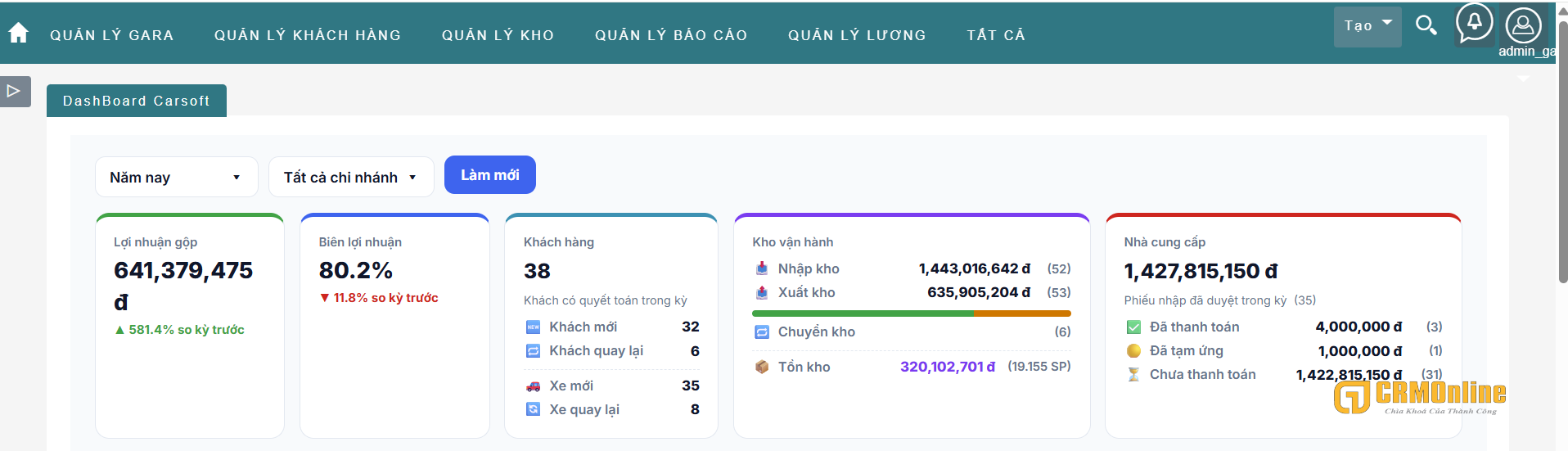Click the Khách hàng card title
Screen dimensions: 1568x451
[x=559, y=242]
